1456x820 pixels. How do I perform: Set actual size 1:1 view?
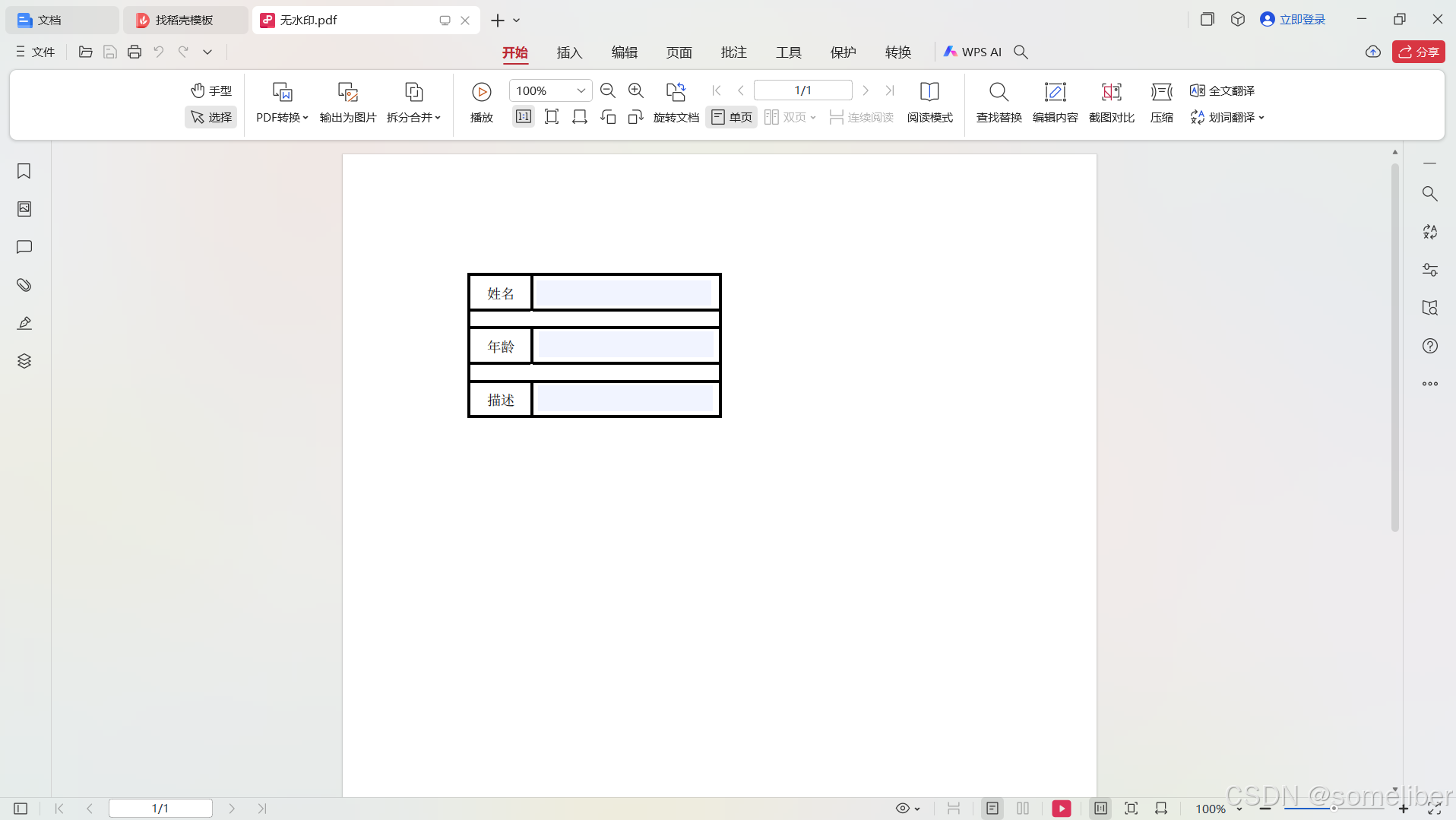pyautogui.click(x=524, y=116)
